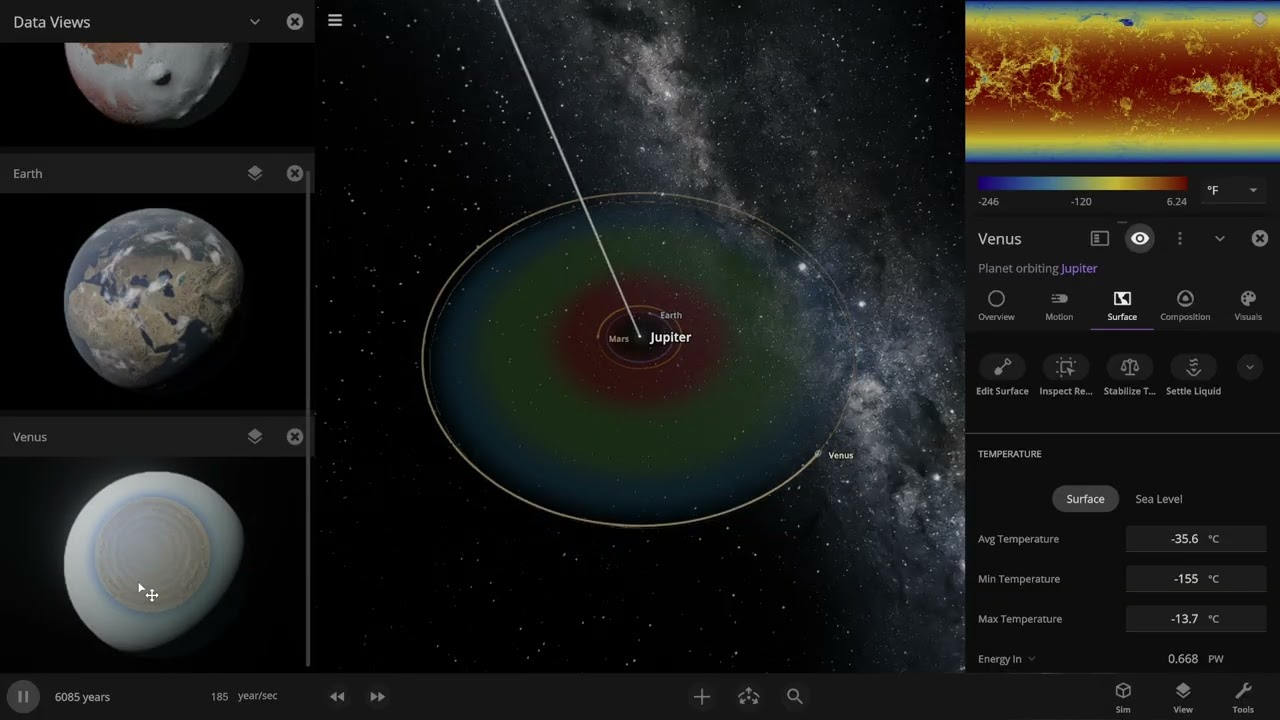Screen dimensions: 1280x720
Task: Switch to the Motion tab
Action: (x=1059, y=306)
